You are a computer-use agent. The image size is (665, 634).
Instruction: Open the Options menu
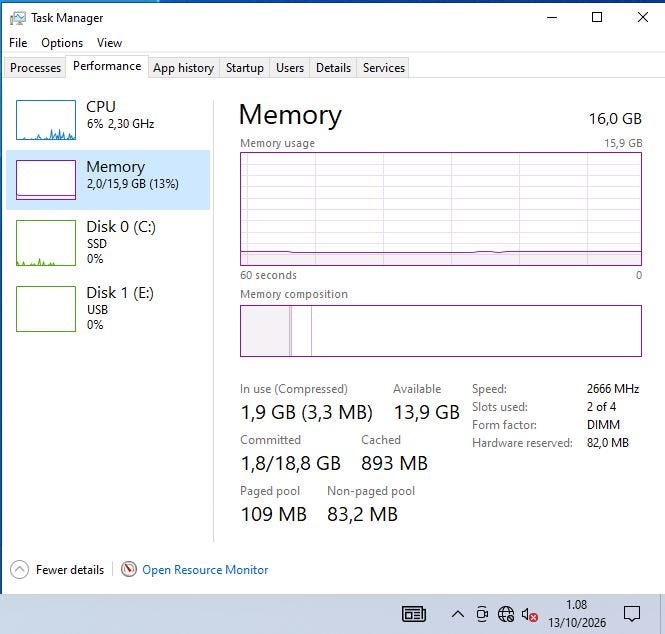click(x=62, y=43)
